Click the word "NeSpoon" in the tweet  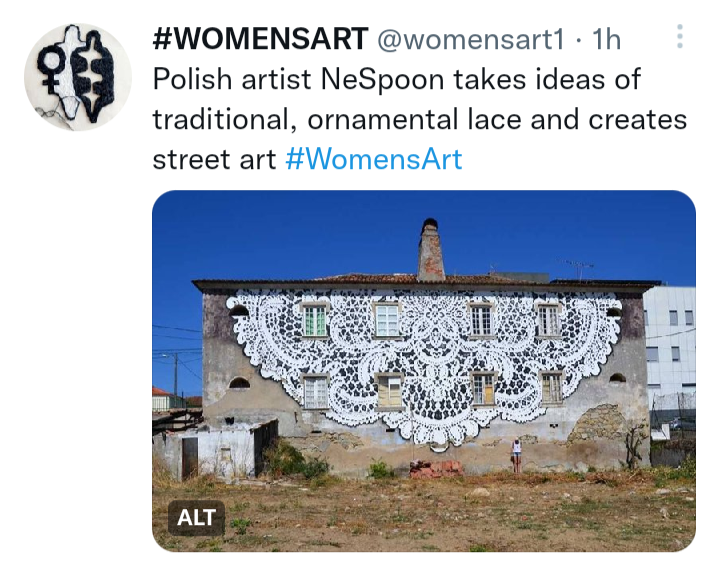(x=382, y=79)
